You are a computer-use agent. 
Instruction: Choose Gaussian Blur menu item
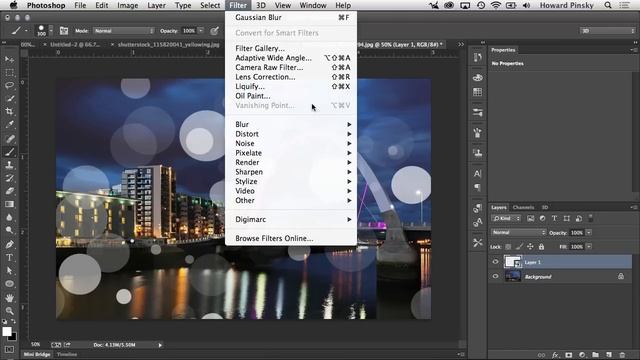(291, 18)
